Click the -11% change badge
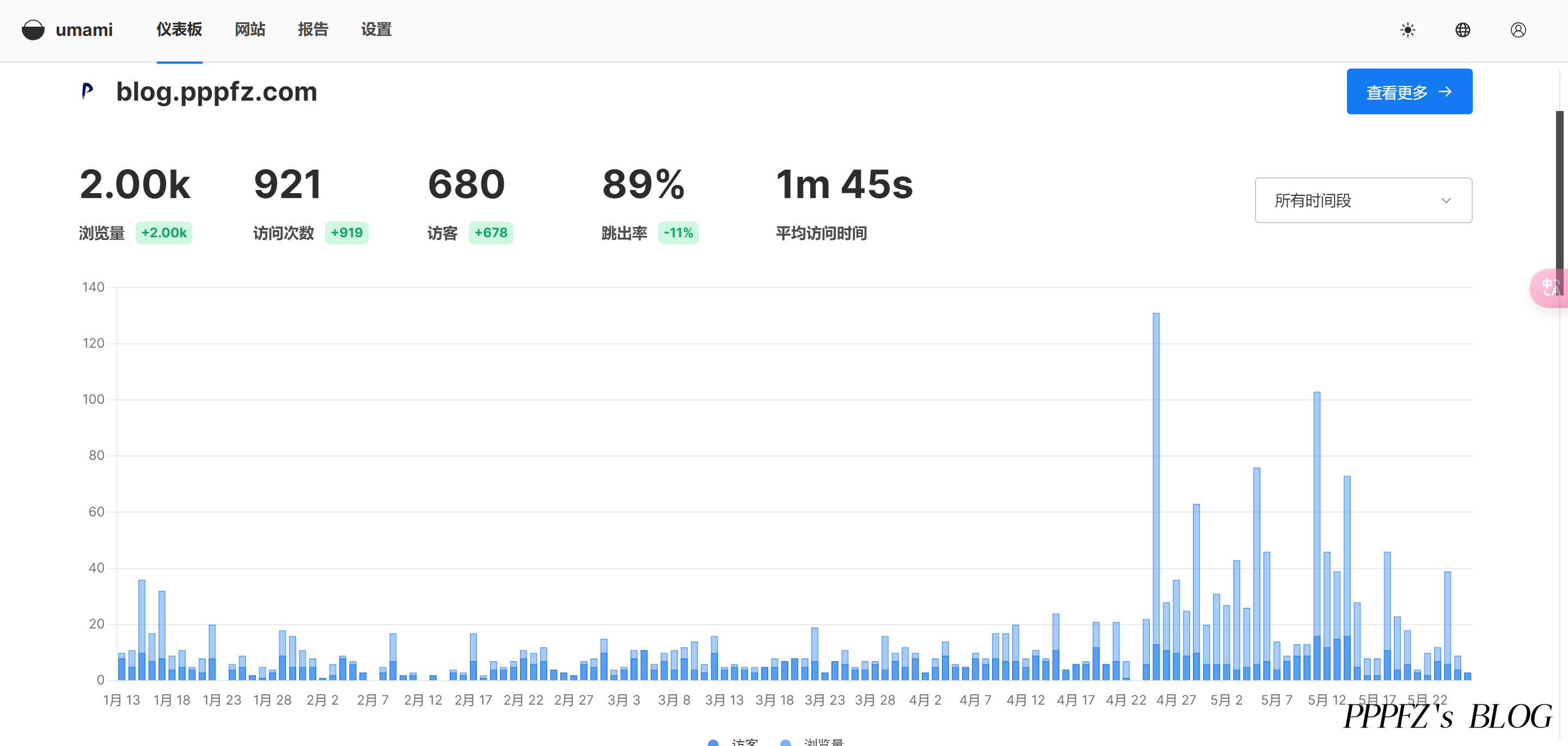 click(678, 233)
